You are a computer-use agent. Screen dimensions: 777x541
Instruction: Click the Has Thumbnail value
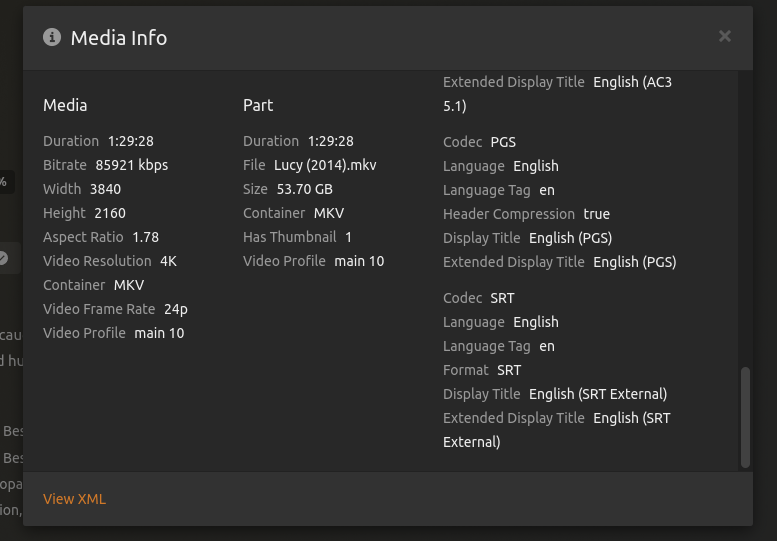(348, 237)
